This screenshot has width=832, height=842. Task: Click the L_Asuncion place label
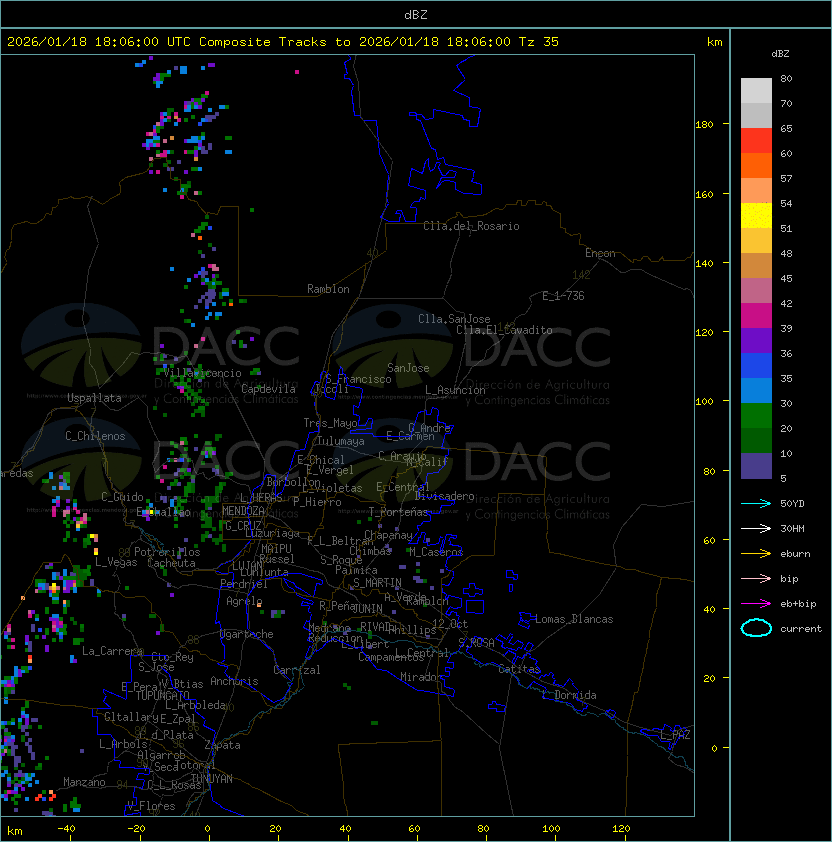[455, 390]
